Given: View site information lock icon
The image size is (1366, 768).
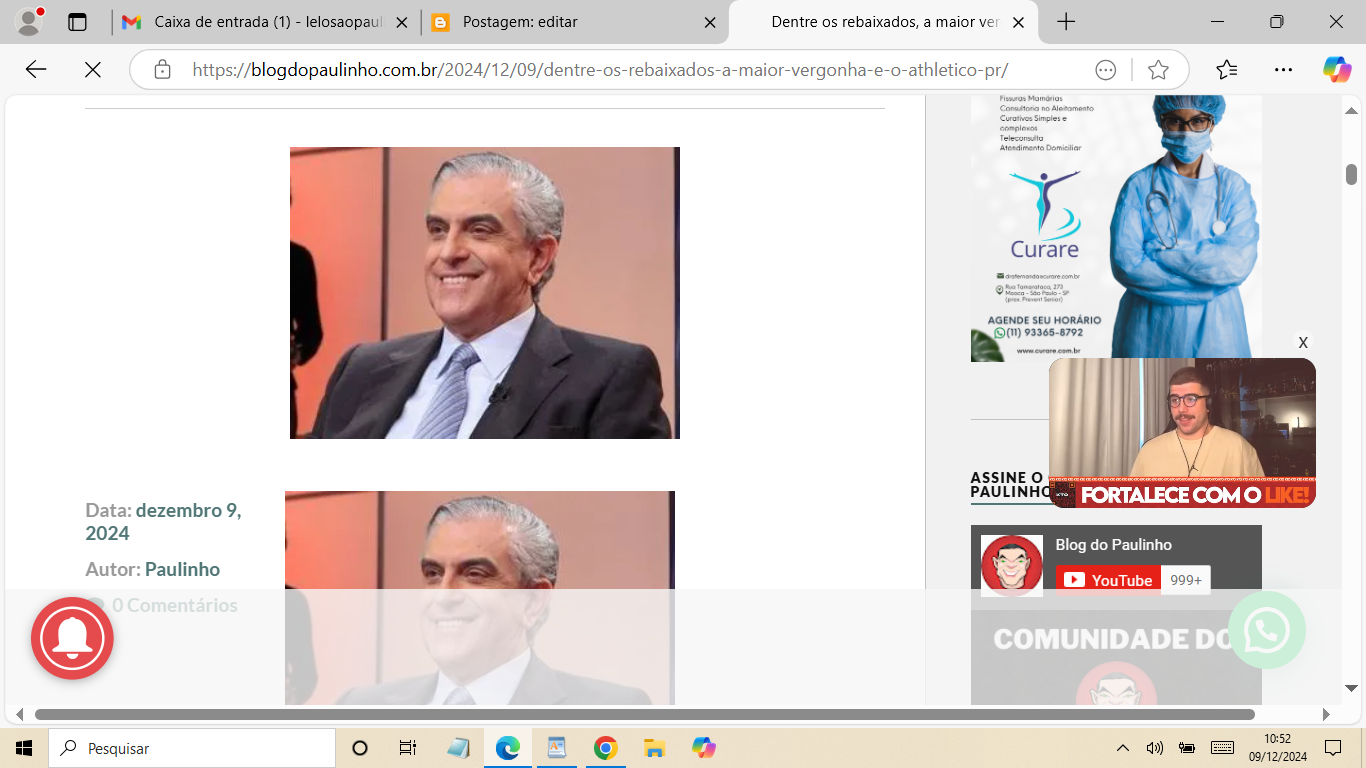Looking at the screenshot, I should point(162,69).
